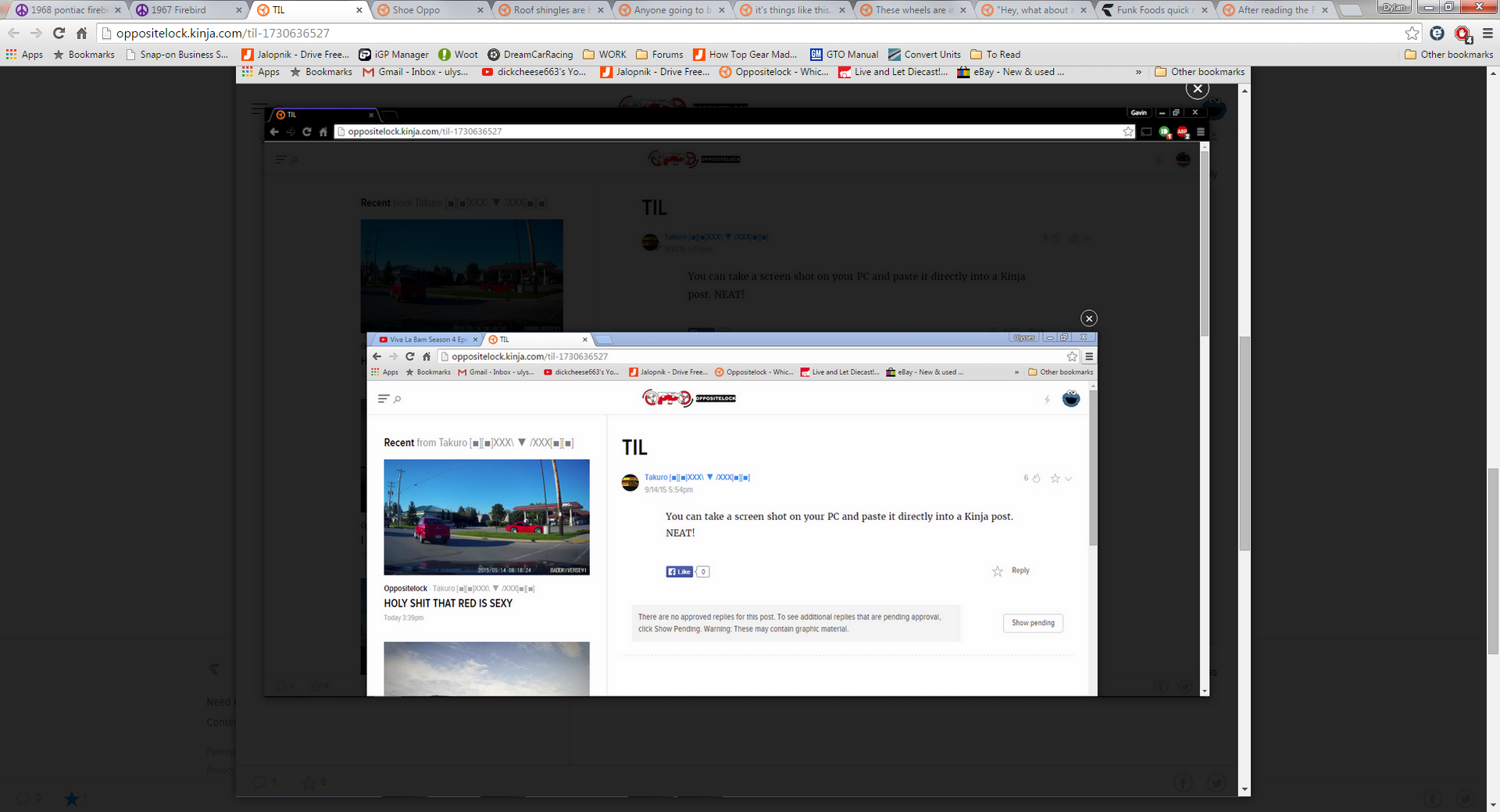Bookmark this page with the star icon
Viewport: 1500px width, 812px height.
click(1412, 33)
